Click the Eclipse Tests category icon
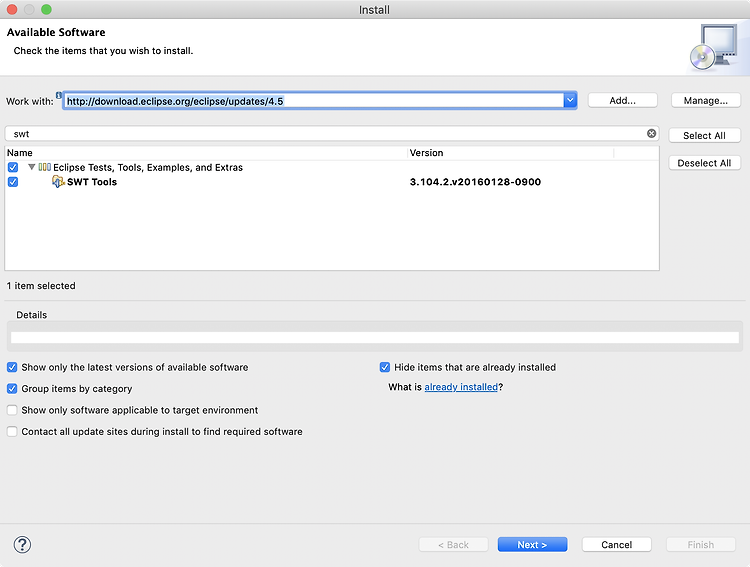The width and height of the screenshot is (750, 567). coord(44,167)
